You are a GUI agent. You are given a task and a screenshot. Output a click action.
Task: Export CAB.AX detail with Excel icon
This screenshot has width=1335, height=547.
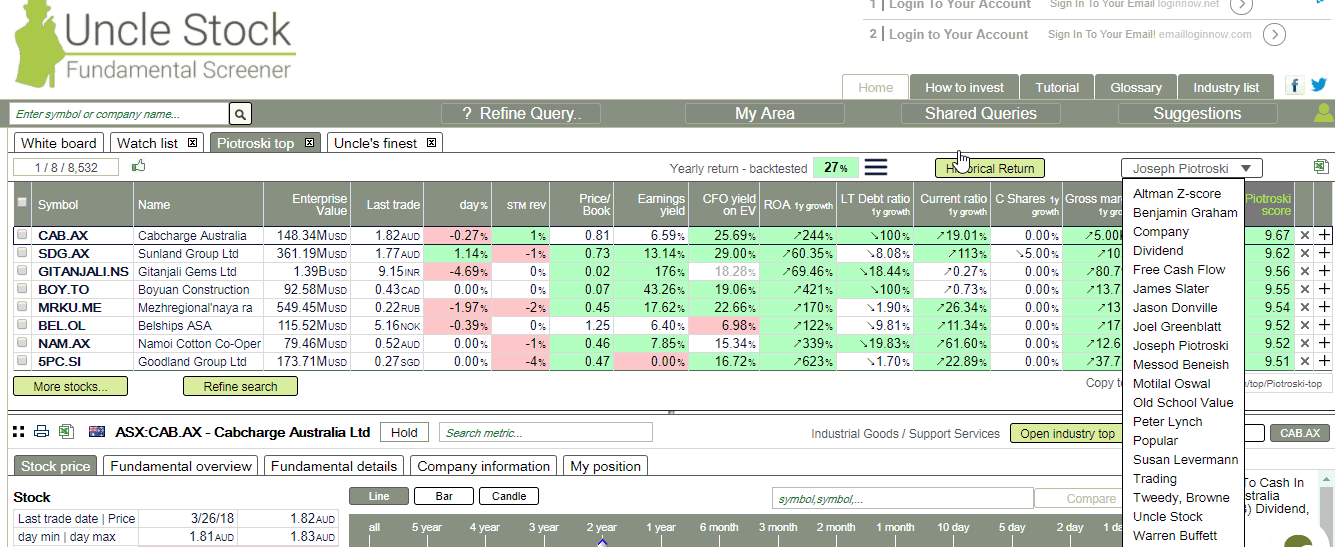(66, 432)
